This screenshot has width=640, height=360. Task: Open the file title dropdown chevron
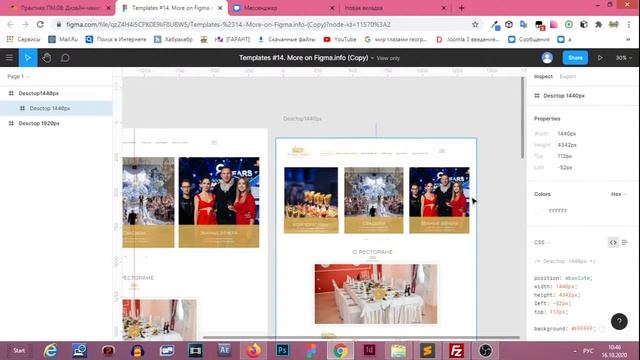[372, 58]
